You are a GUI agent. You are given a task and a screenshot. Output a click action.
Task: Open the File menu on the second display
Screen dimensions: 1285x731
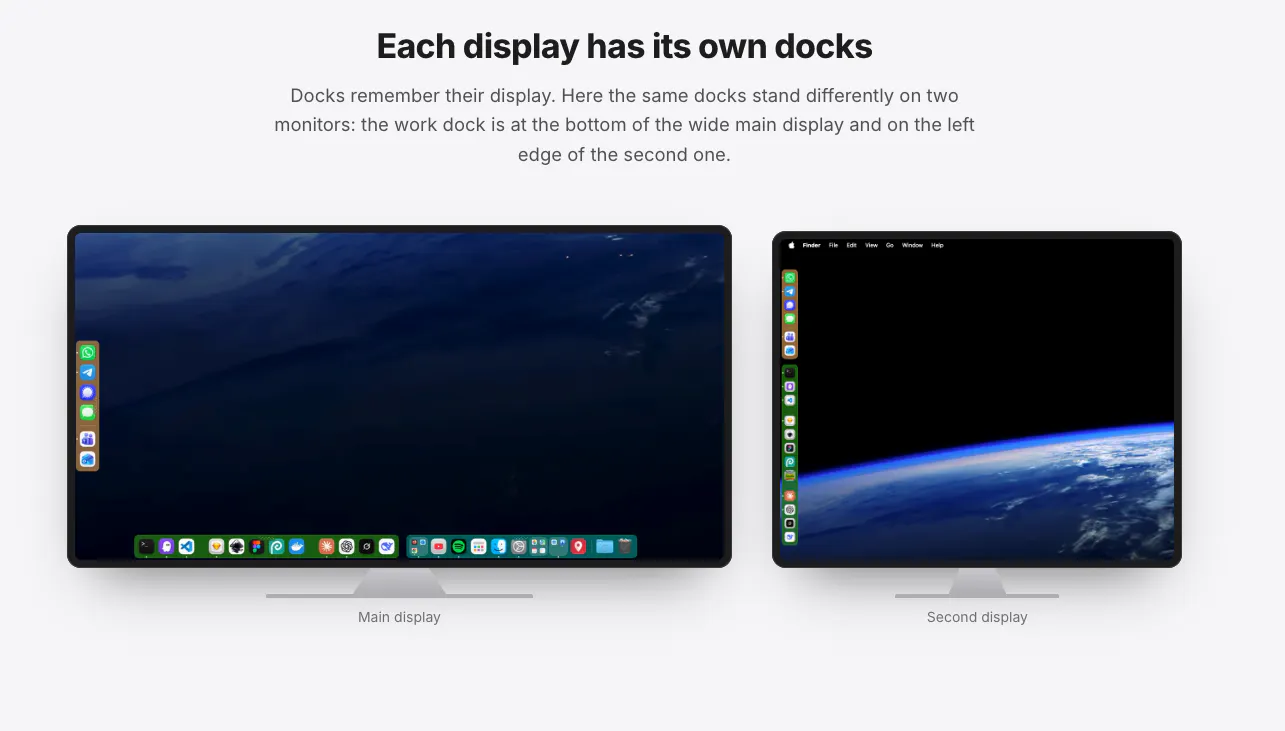click(833, 245)
